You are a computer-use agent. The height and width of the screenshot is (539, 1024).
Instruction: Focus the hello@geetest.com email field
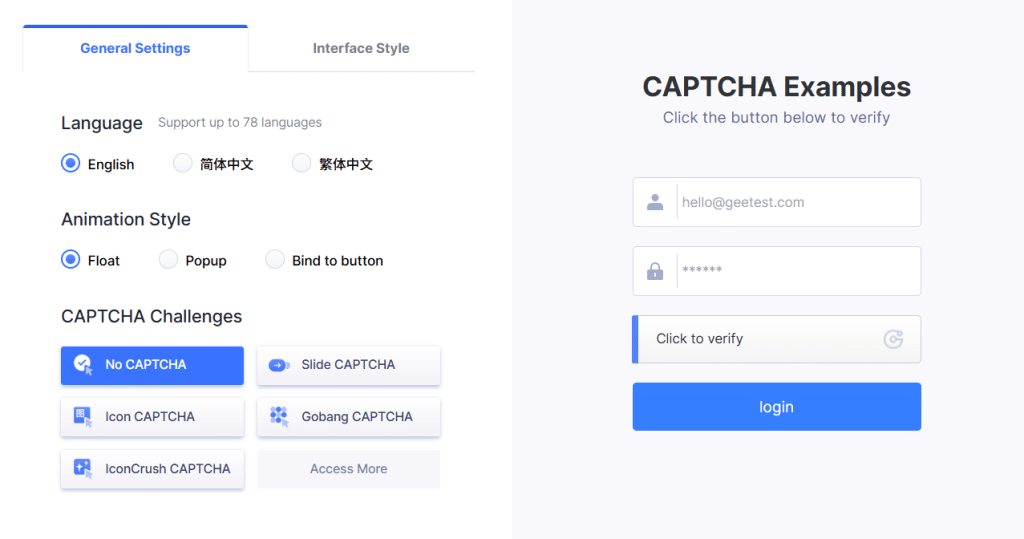776,202
